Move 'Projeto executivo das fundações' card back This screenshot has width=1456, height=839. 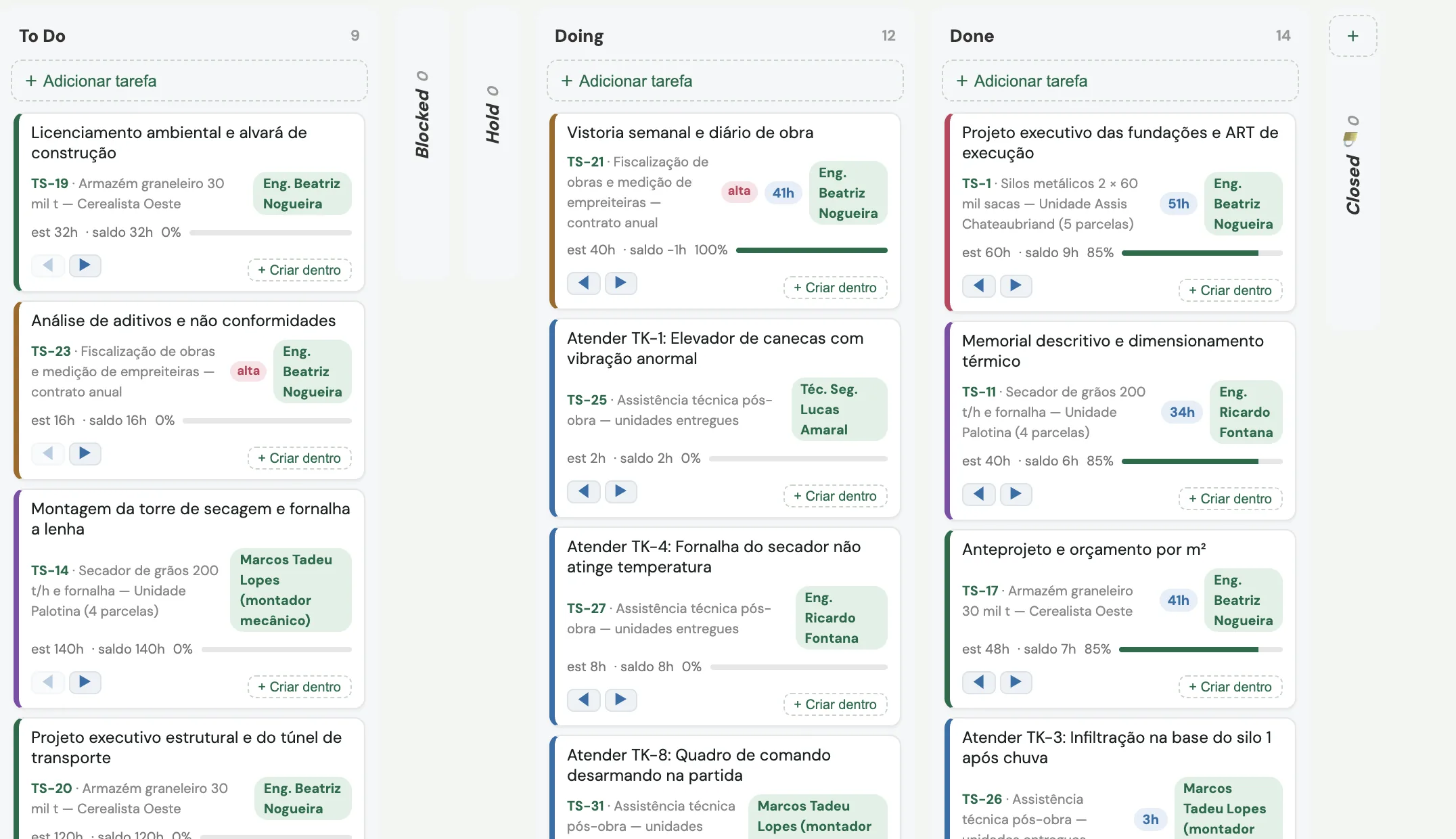point(979,286)
